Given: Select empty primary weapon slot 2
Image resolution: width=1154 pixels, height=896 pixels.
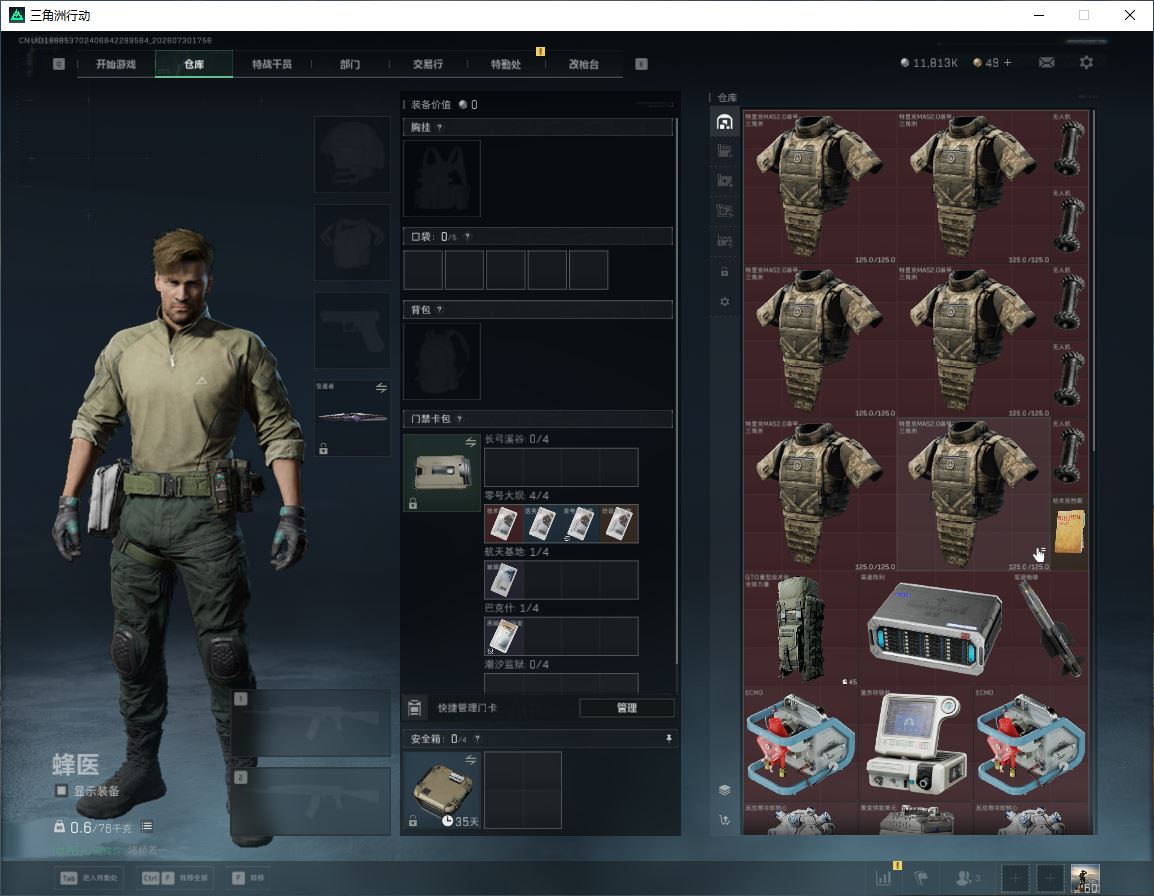Looking at the screenshot, I should (x=311, y=801).
